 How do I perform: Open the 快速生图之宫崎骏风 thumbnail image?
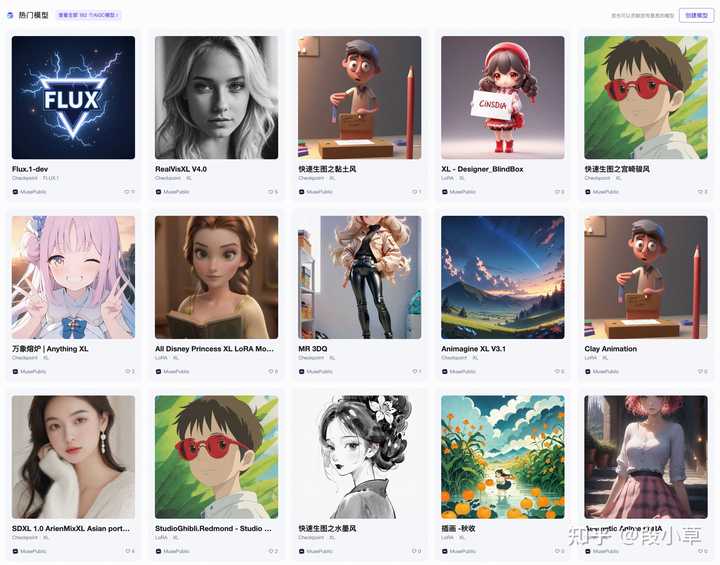point(646,97)
